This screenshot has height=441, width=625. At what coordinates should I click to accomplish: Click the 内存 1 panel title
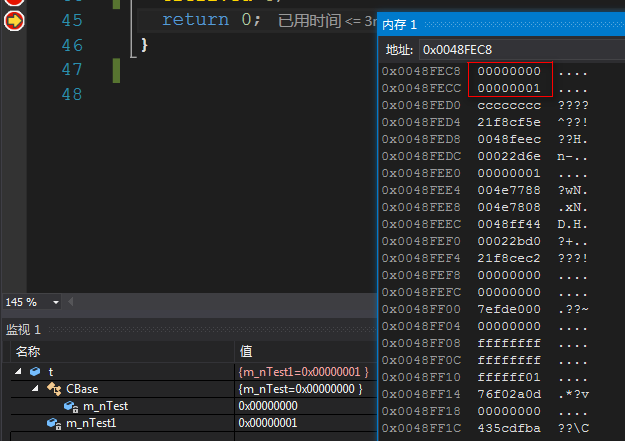[399, 25]
